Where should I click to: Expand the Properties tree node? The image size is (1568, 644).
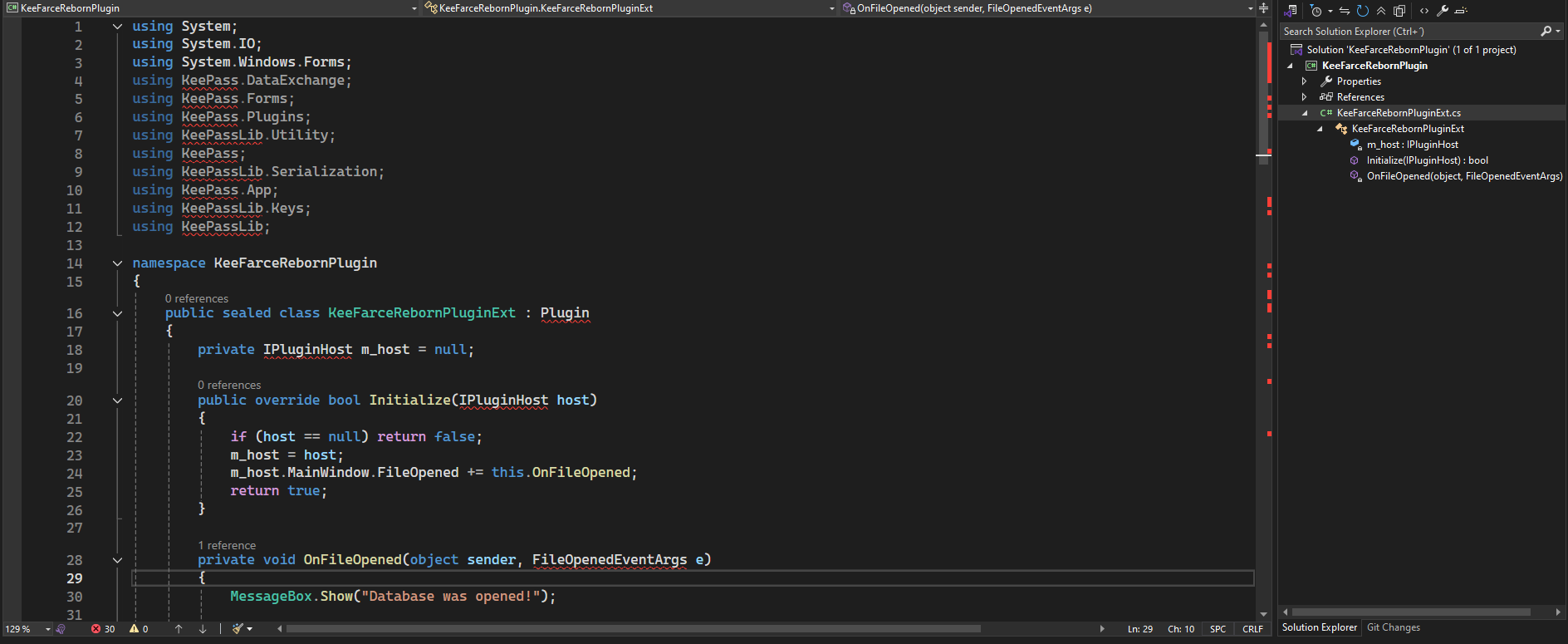1304,81
